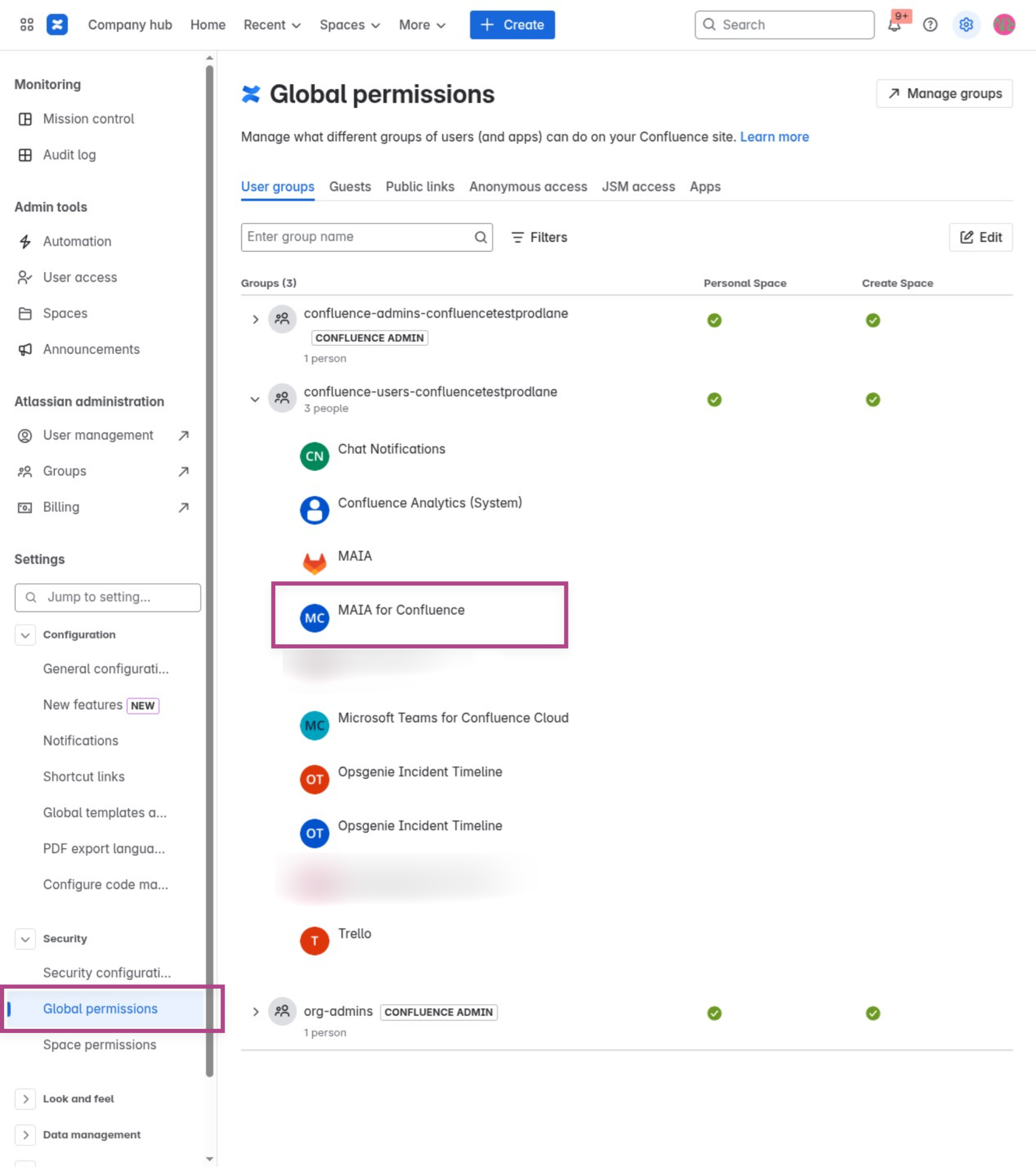Open the Filters button

click(539, 237)
